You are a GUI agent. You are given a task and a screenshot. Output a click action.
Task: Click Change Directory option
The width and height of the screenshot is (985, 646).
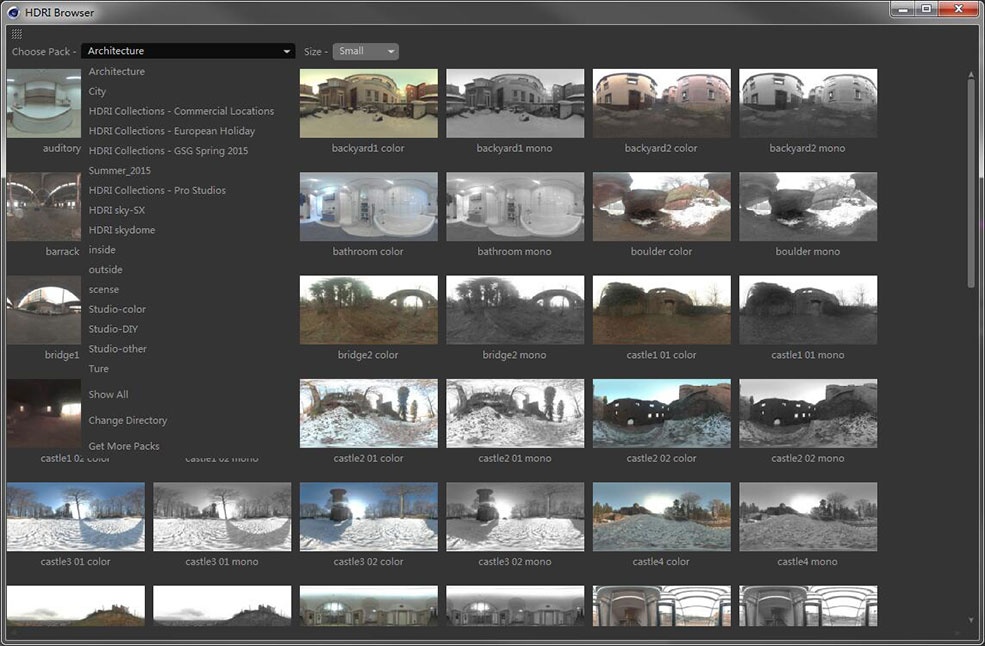click(128, 420)
